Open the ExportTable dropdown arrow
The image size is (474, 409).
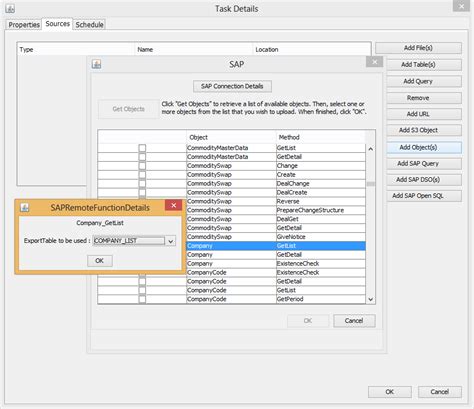point(171,241)
